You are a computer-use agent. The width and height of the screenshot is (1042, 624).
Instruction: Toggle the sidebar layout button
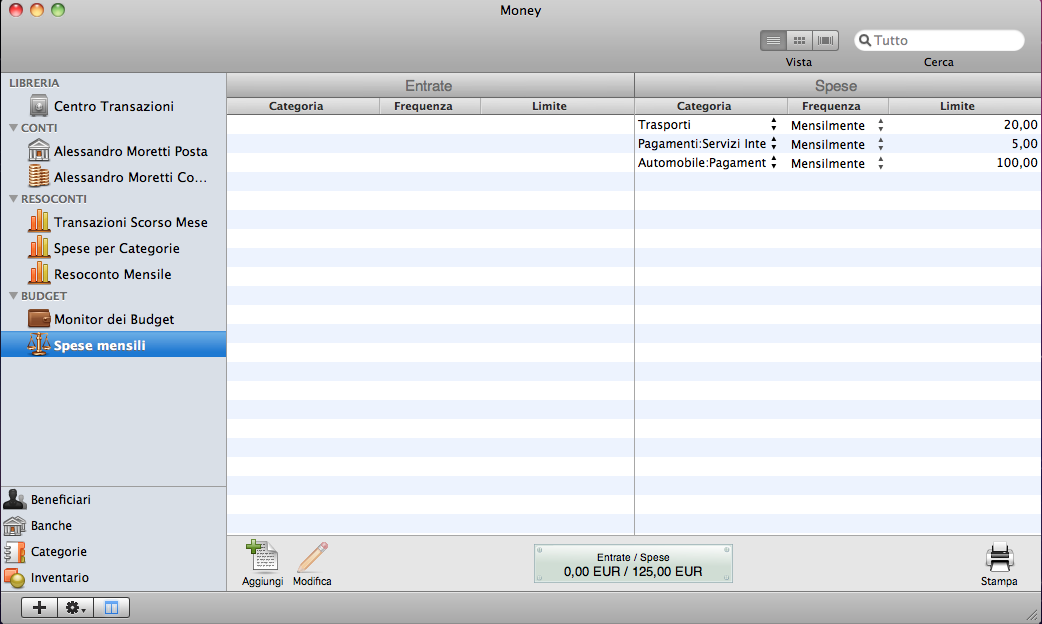click(x=111, y=607)
